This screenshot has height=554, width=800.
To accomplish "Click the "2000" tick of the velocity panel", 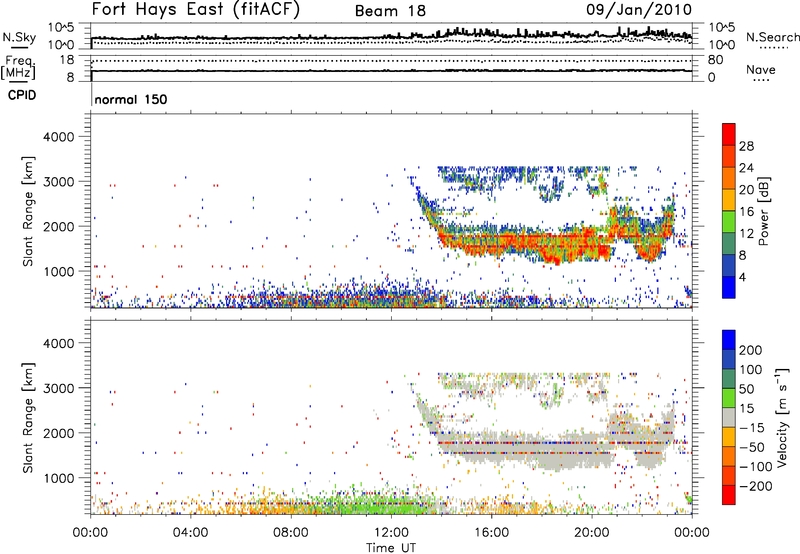I will 59,433.
